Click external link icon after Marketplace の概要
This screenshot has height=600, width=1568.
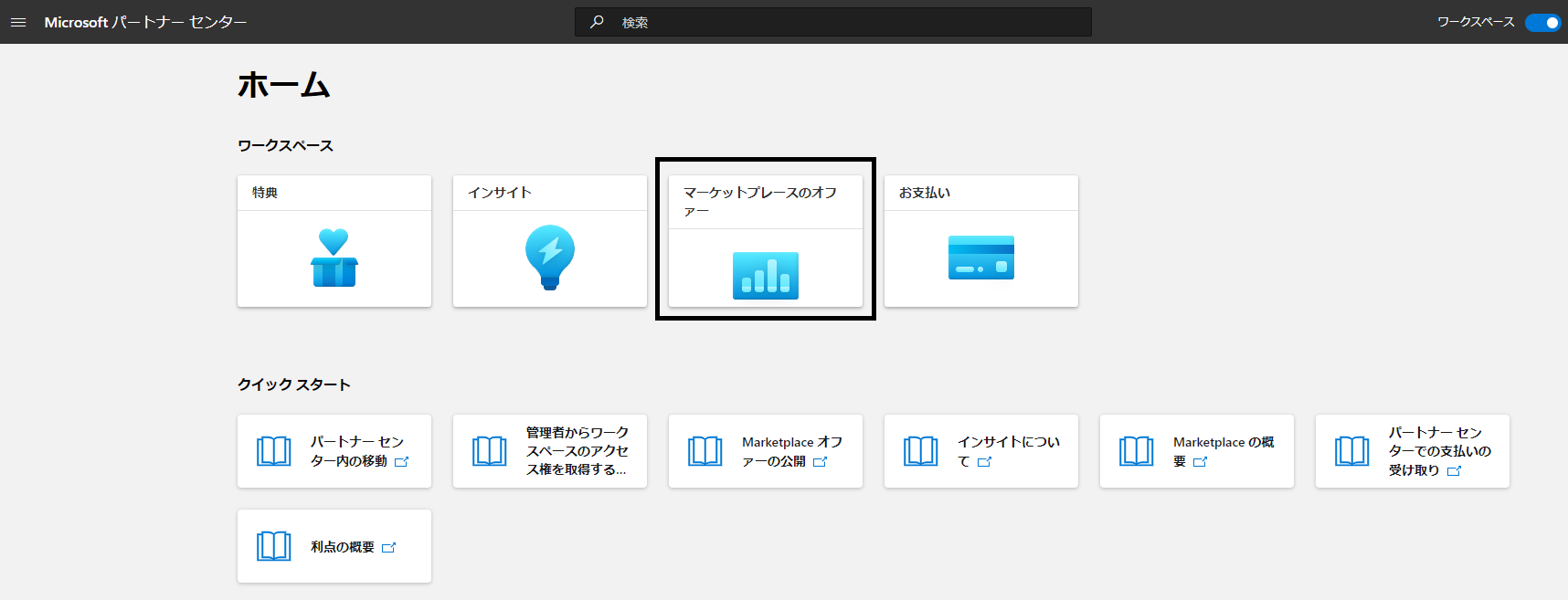[x=1200, y=462]
